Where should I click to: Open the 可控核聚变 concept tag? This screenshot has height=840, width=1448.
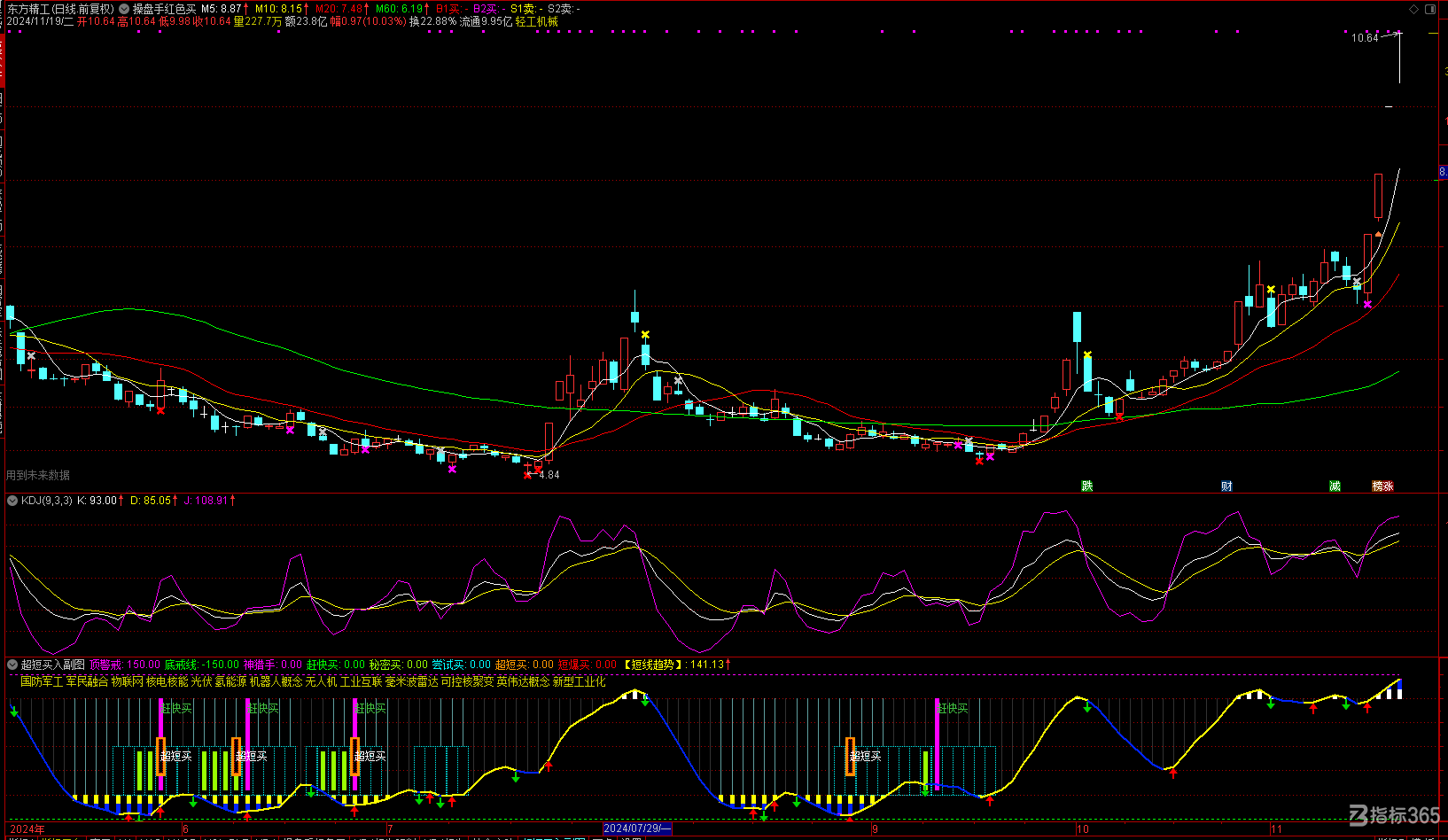467,681
